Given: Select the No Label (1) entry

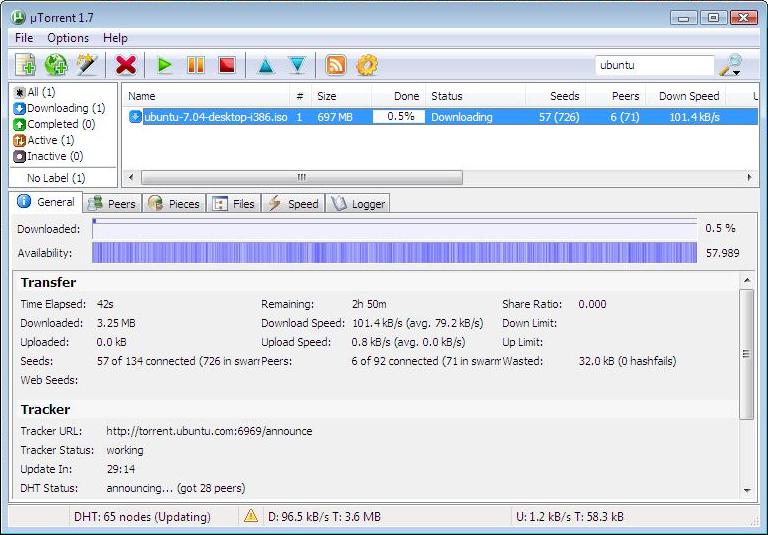Looking at the screenshot, I should pyautogui.click(x=56, y=178).
